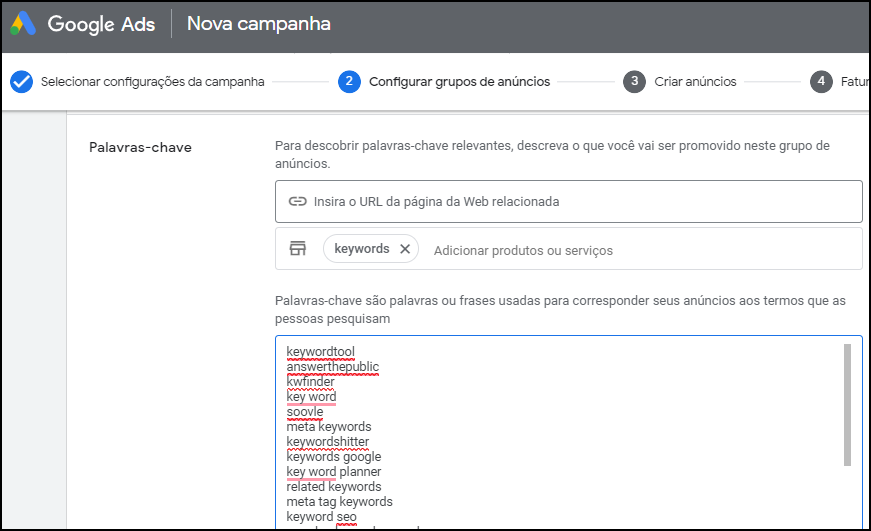Click the completed step checkmark icon
This screenshot has width=871, height=531.
[22, 82]
